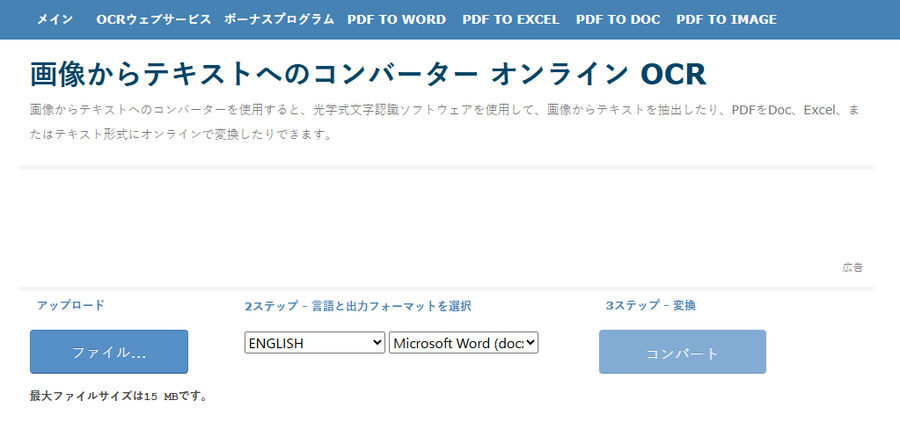This screenshot has width=900, height=437.
Task: Click the 最大ファイルサイズは15 MB note
Action: [118, 396]
